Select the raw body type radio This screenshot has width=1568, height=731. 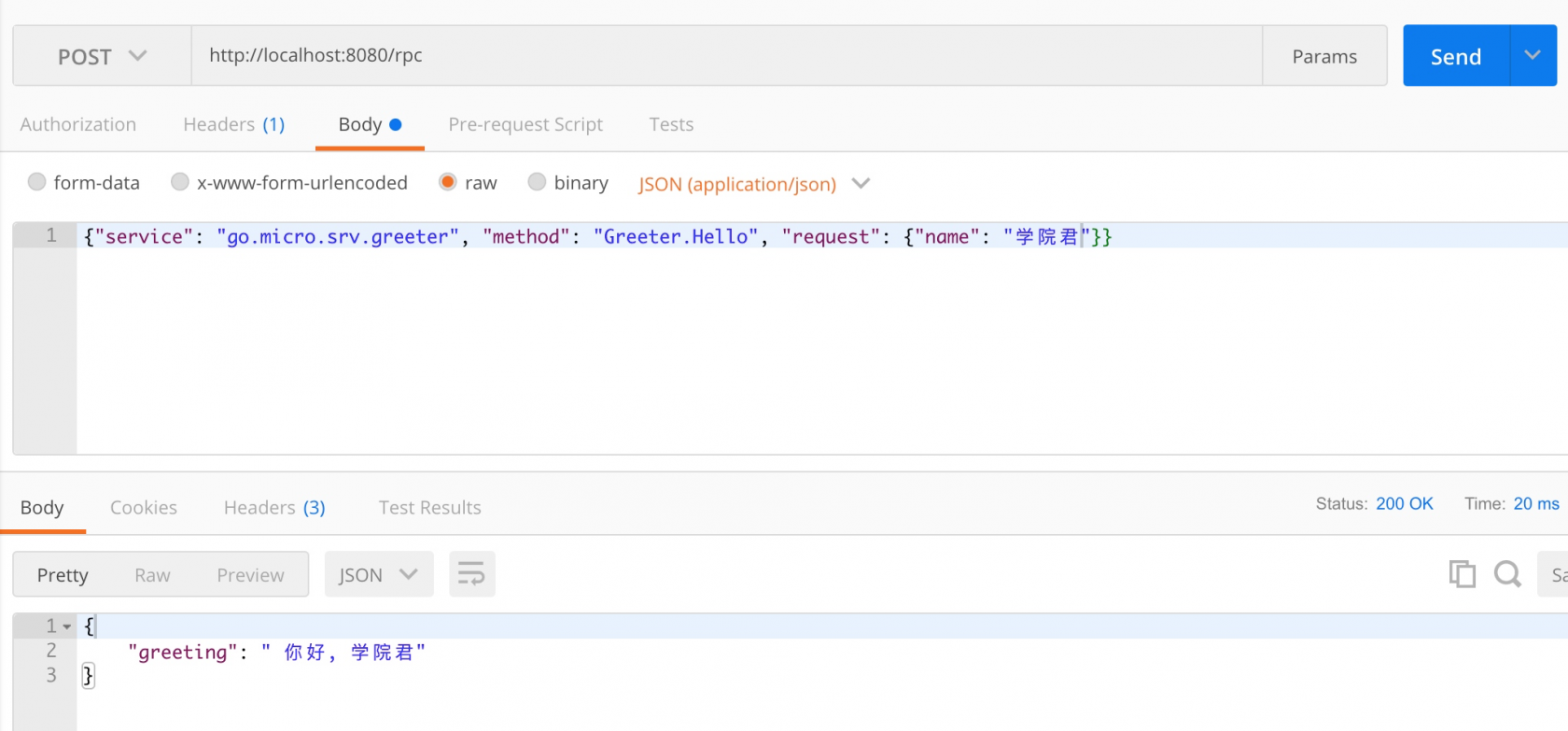[448, 182]
